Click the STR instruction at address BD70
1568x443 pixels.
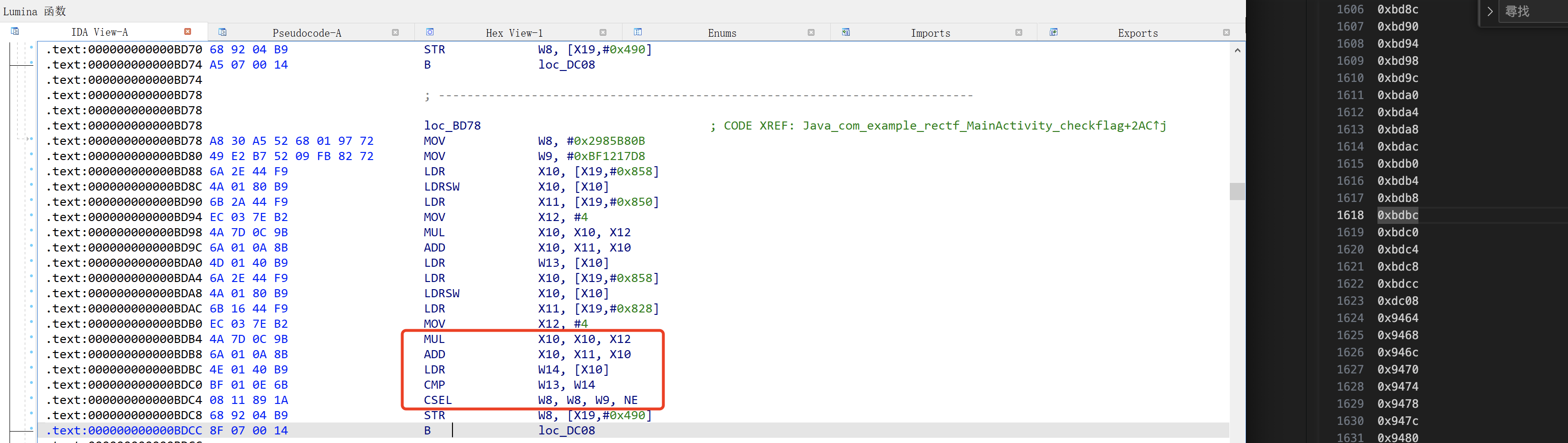click(x=434, y=49)
